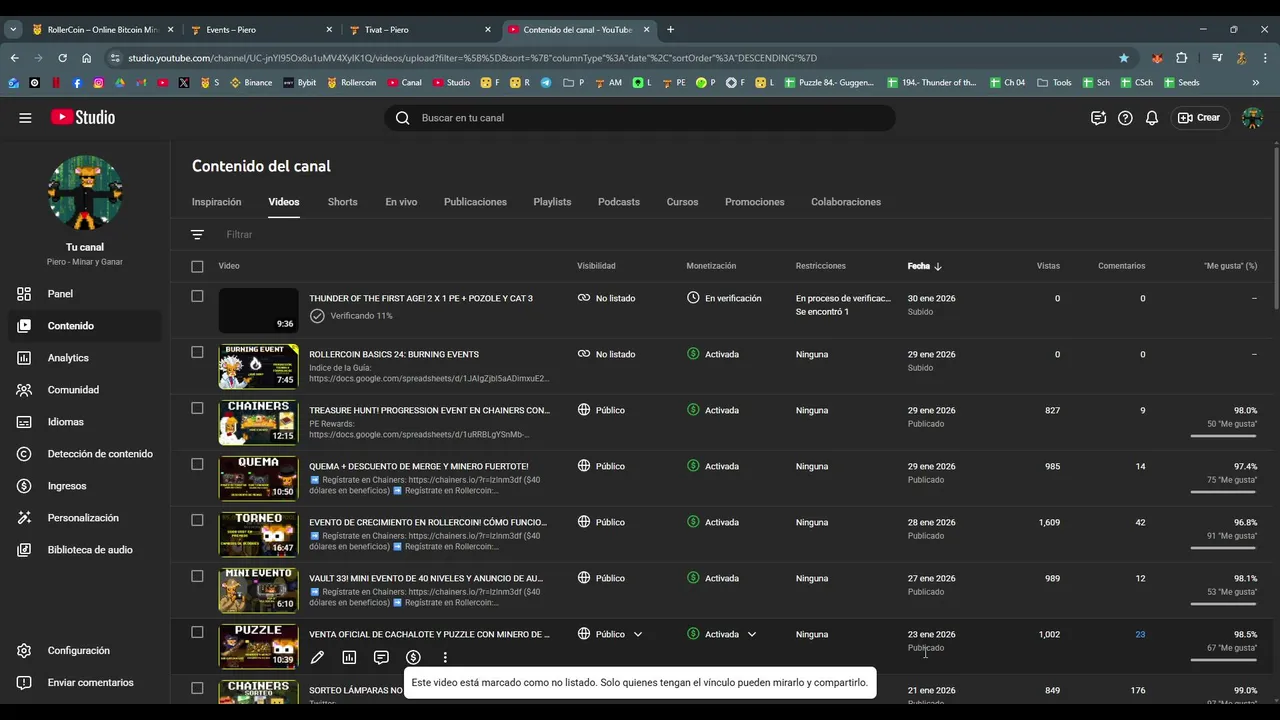The height and width of the screenshot is (720, 1280).
Task: Click the Crear button
Action: pos(1200,118)
